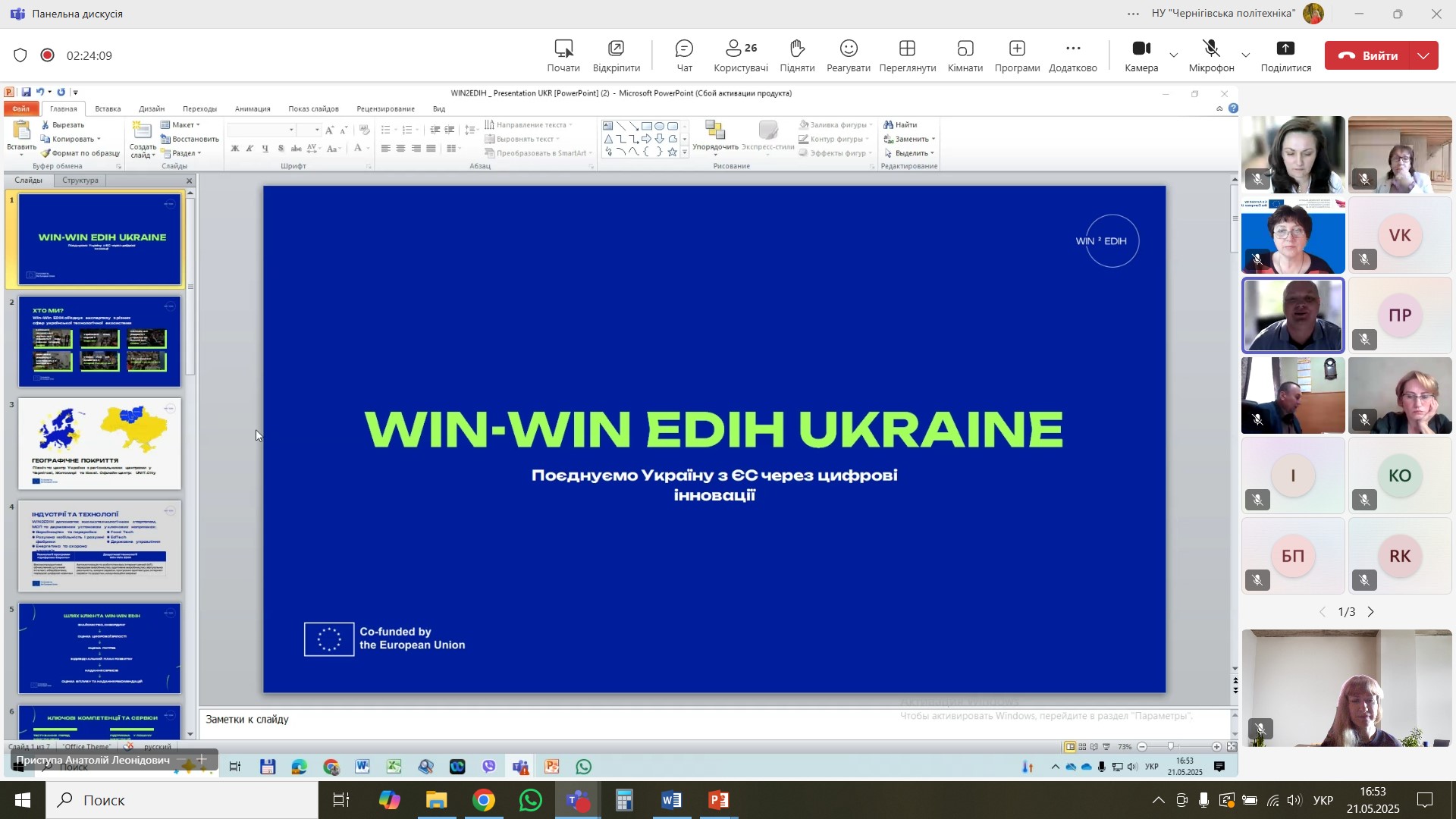The height and width of the screenshot is (819, 1456).
Task: Expand the camera options arrow
Action: [x=1174, y=55]
